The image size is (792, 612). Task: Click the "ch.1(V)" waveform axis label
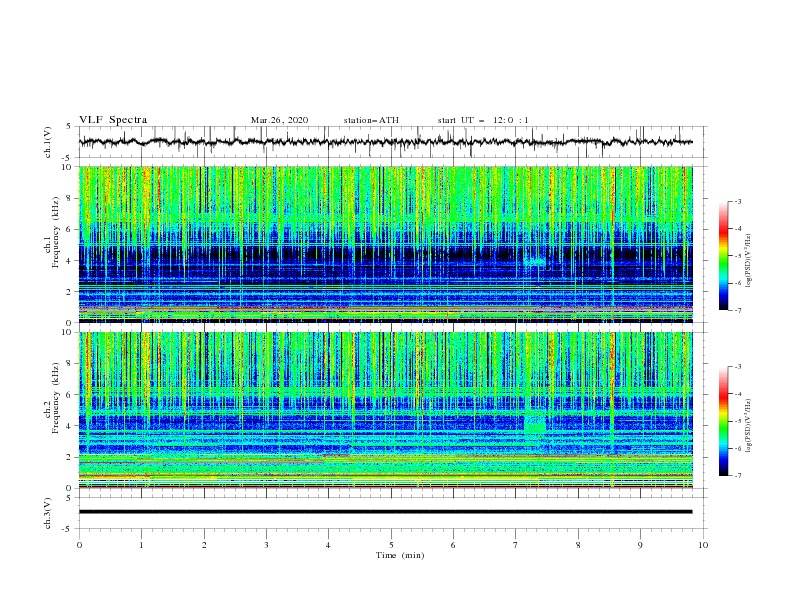pos(48,142)
